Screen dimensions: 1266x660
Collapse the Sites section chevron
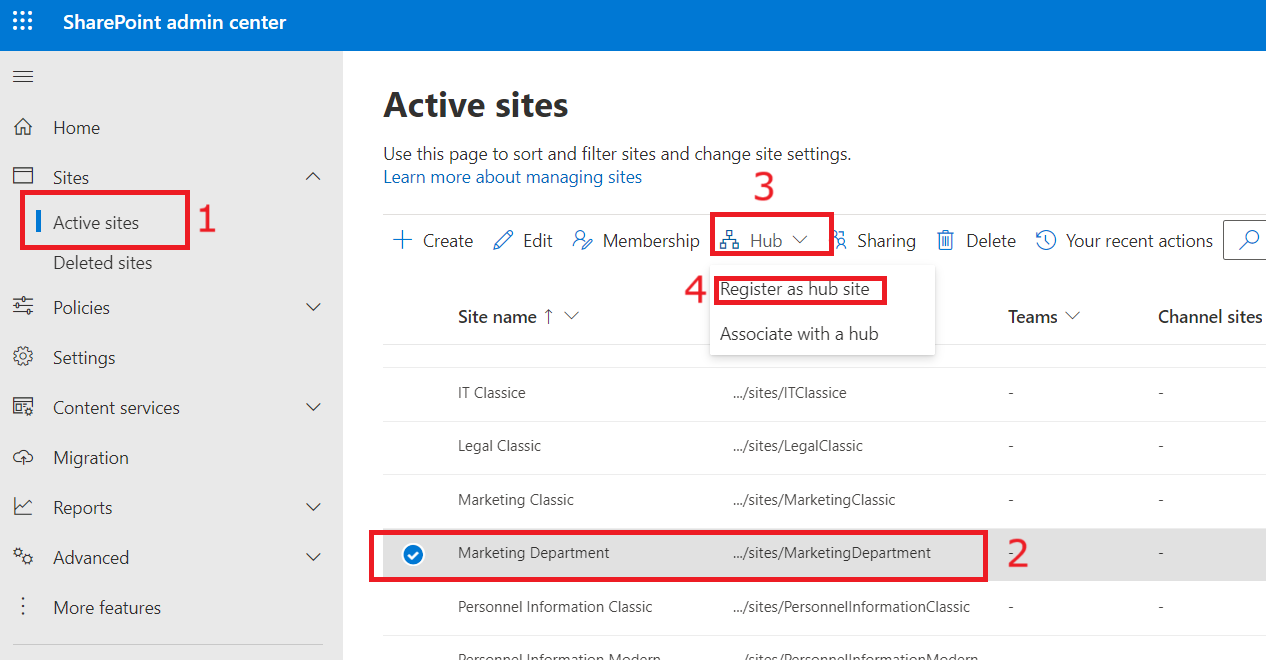click(x=313, y=177)
